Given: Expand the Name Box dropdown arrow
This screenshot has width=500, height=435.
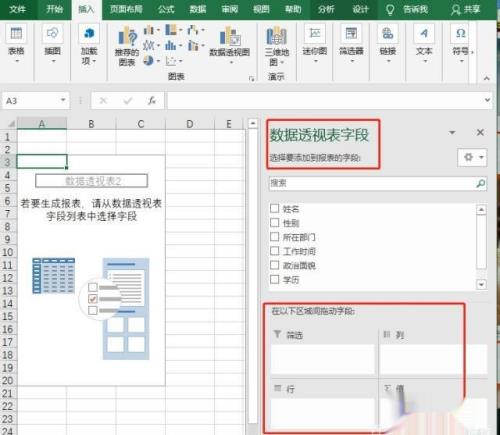Looking at the screenshot, I should click(x=63, y=100).
